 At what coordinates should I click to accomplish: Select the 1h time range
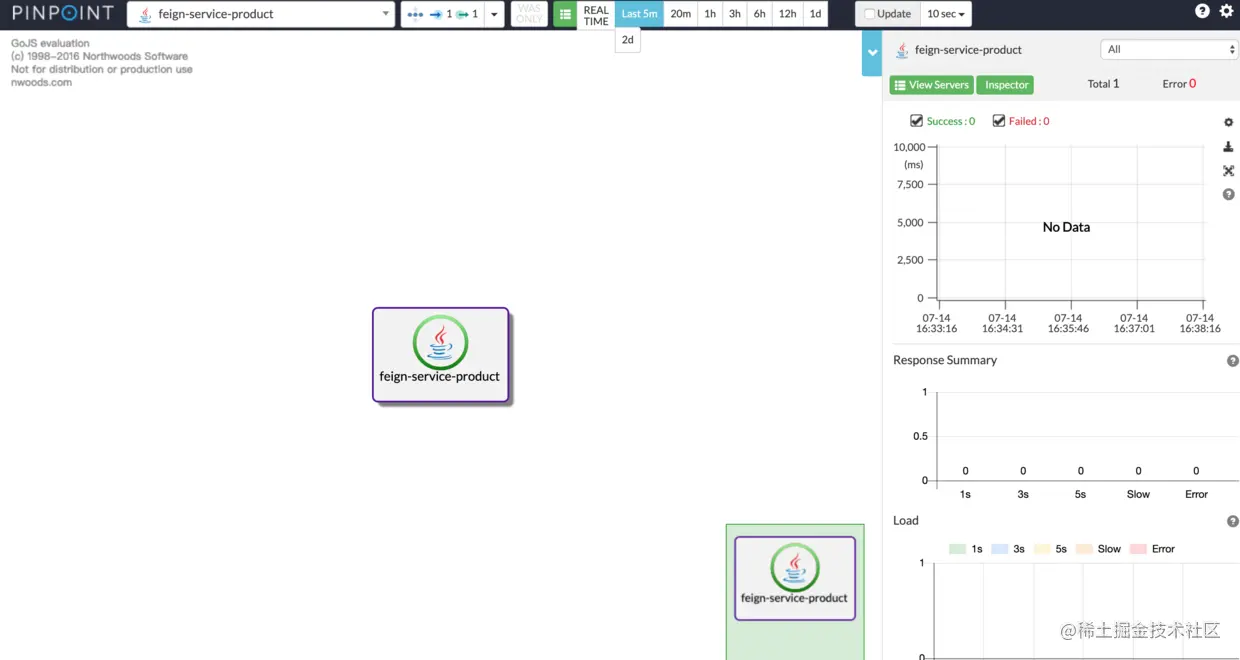click(710, 14)
